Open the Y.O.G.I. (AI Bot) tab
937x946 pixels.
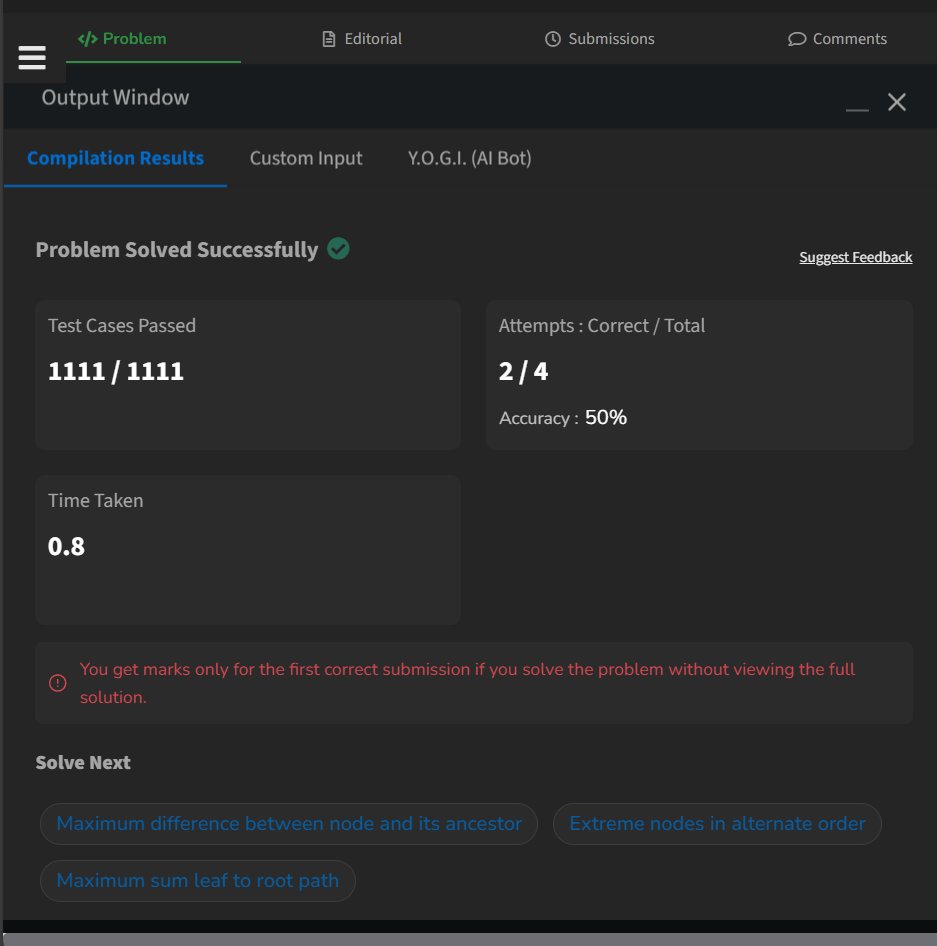coord(469,158)
